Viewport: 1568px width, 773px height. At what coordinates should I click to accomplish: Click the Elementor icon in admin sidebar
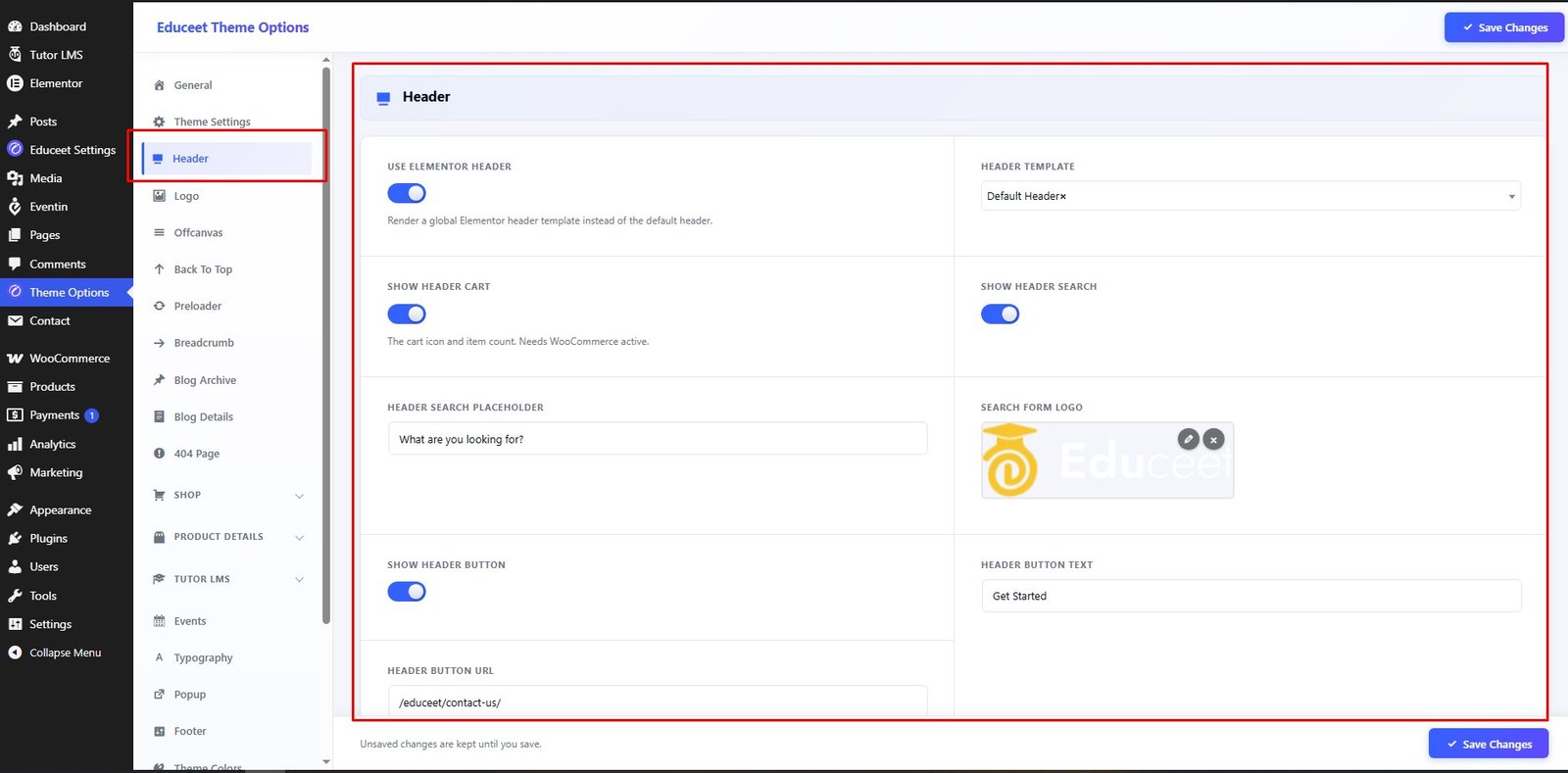(x=15, y=83)
